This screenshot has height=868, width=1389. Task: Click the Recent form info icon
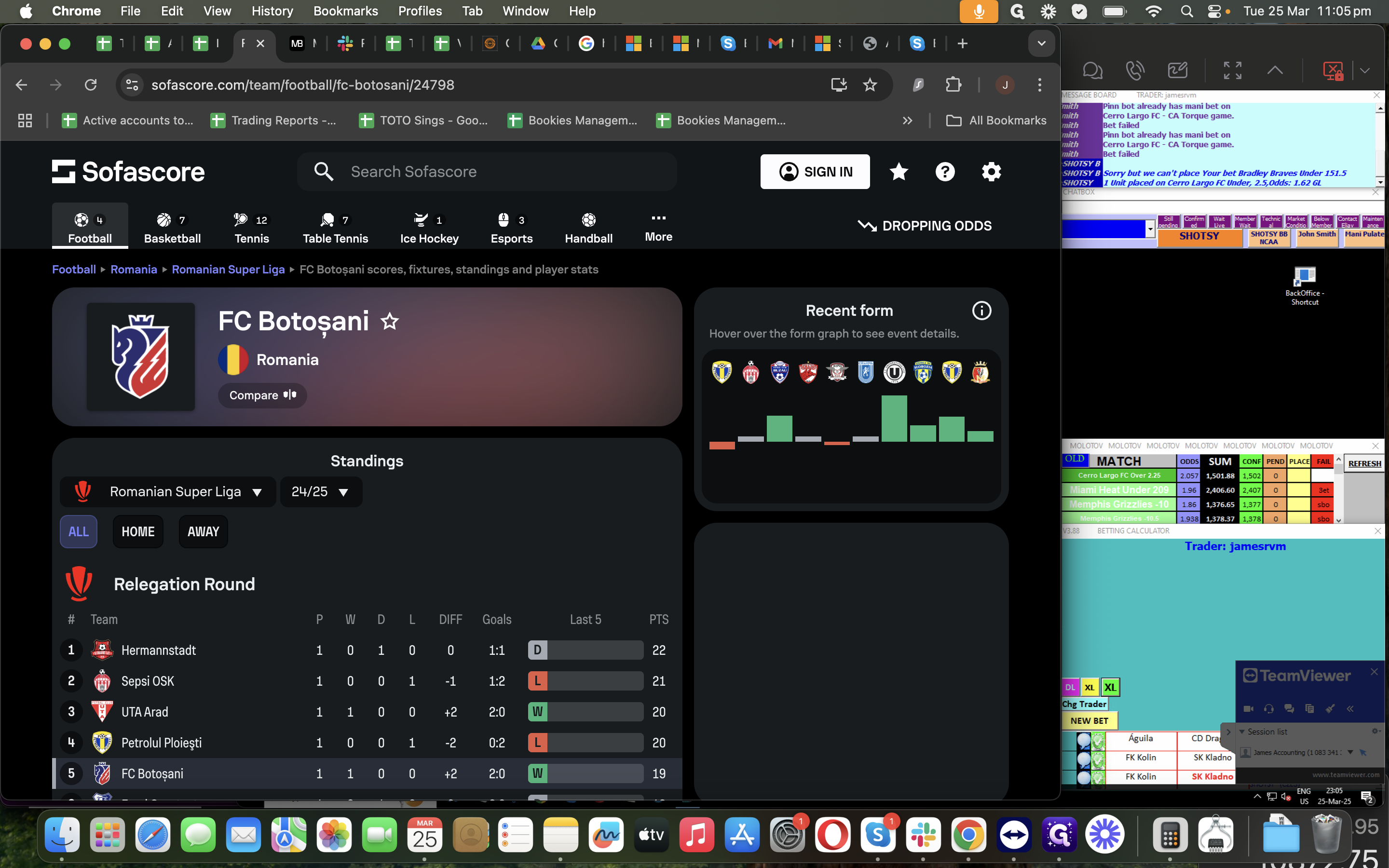coord(981,311)
